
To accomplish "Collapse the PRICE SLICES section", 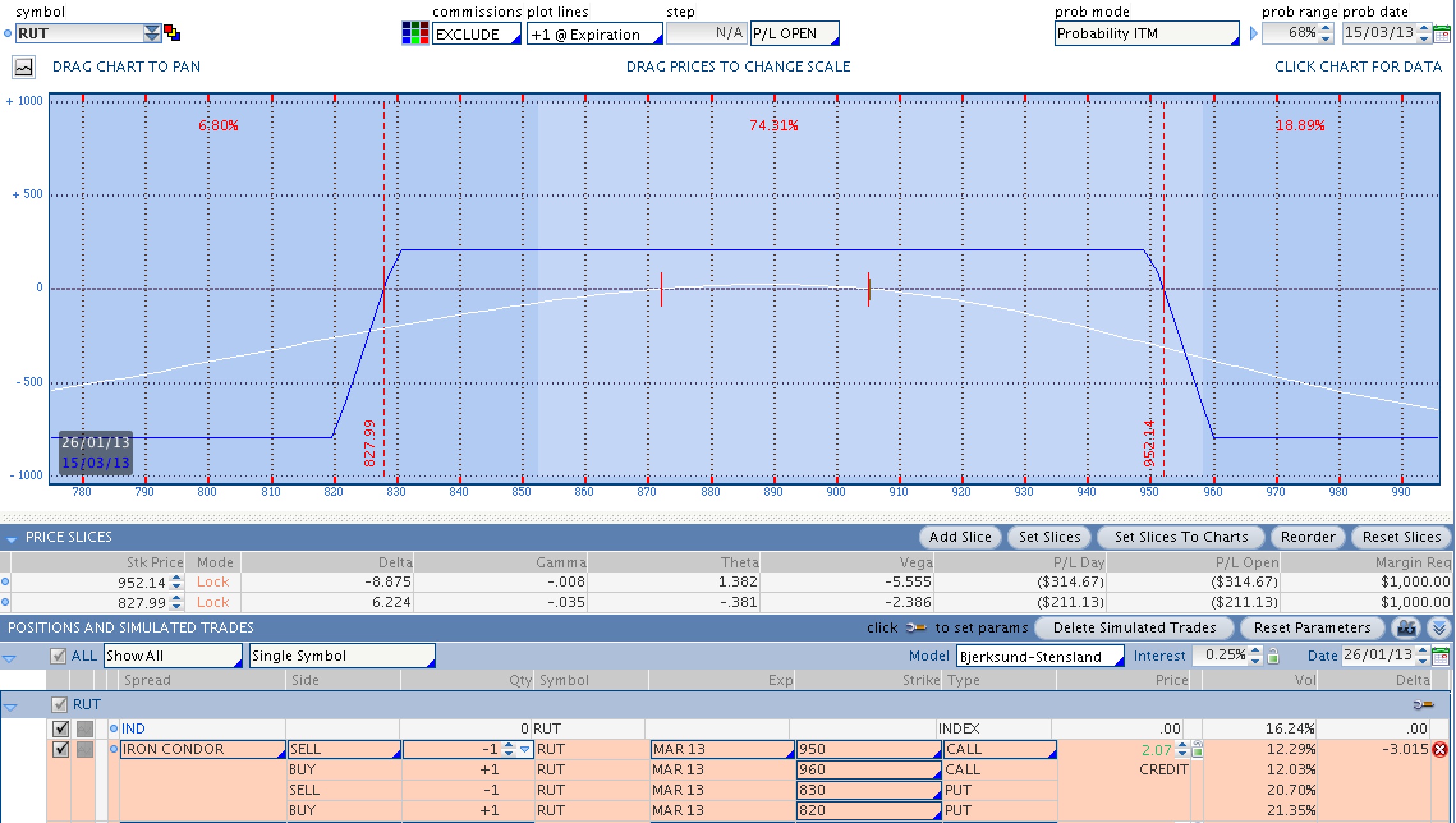I will (x=11, y=538).
